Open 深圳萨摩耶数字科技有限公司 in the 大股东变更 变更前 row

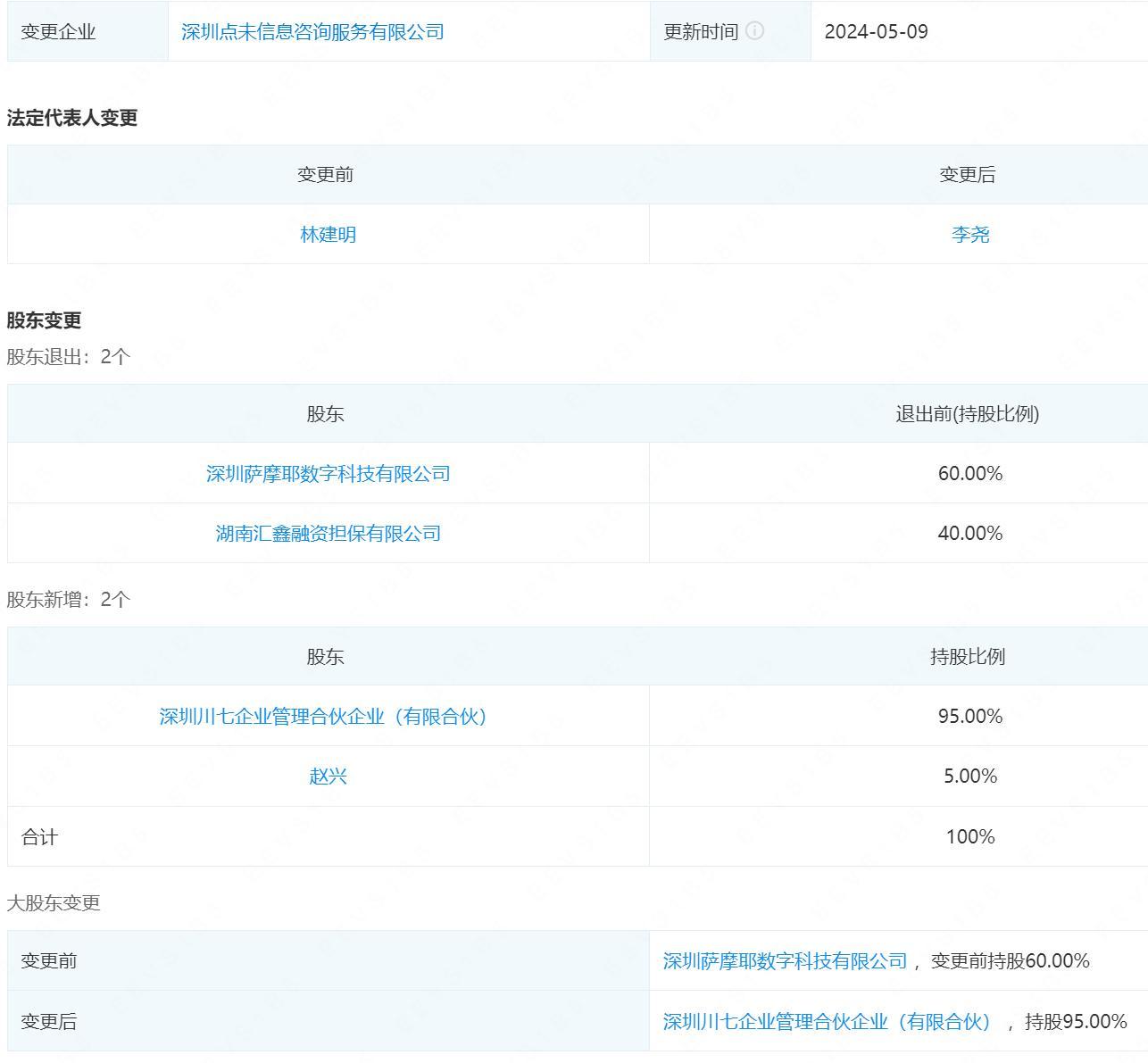[x=785, y=961]
